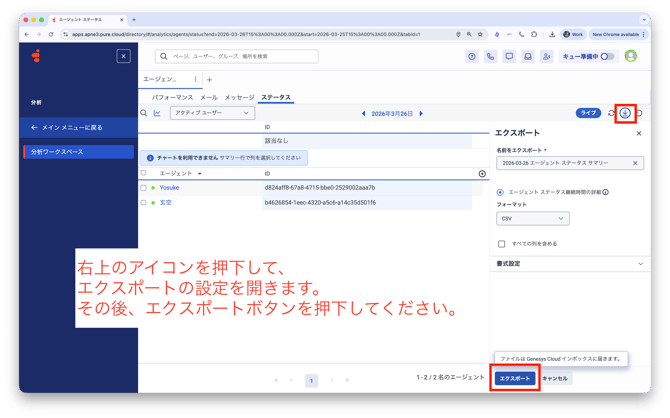Open 分析ワークスペース in the sidebar
This screenshot has height=418, width=670.
tap(79, 152)
